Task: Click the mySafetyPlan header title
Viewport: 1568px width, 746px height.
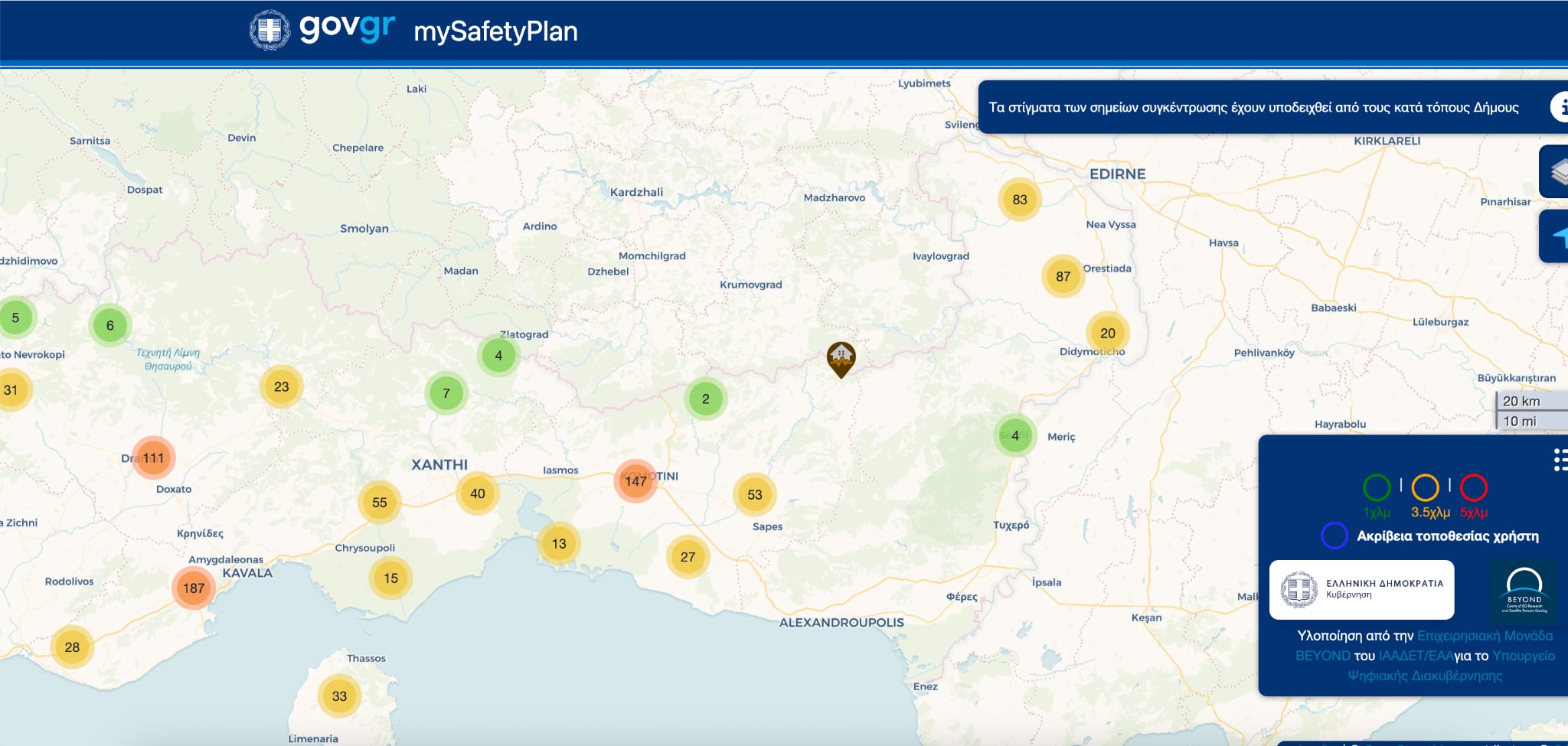Action: (x=495, y=31)
